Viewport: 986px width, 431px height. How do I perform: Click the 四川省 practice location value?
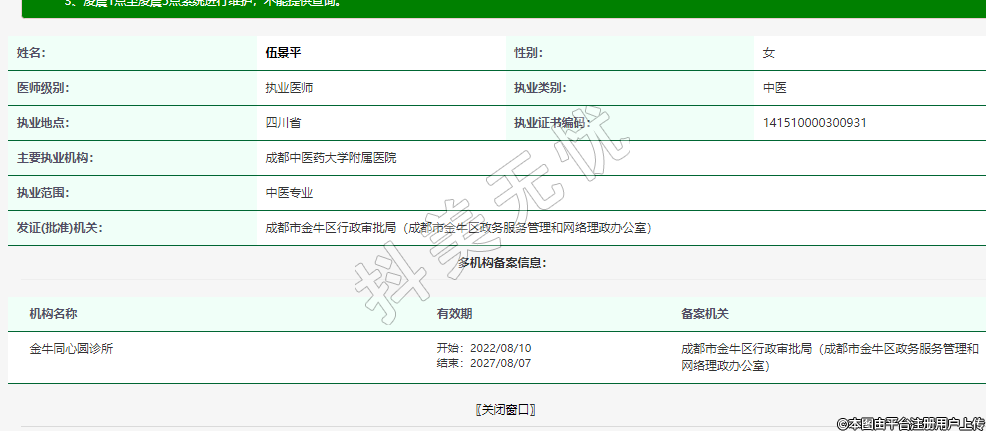[x=283, y=123]
